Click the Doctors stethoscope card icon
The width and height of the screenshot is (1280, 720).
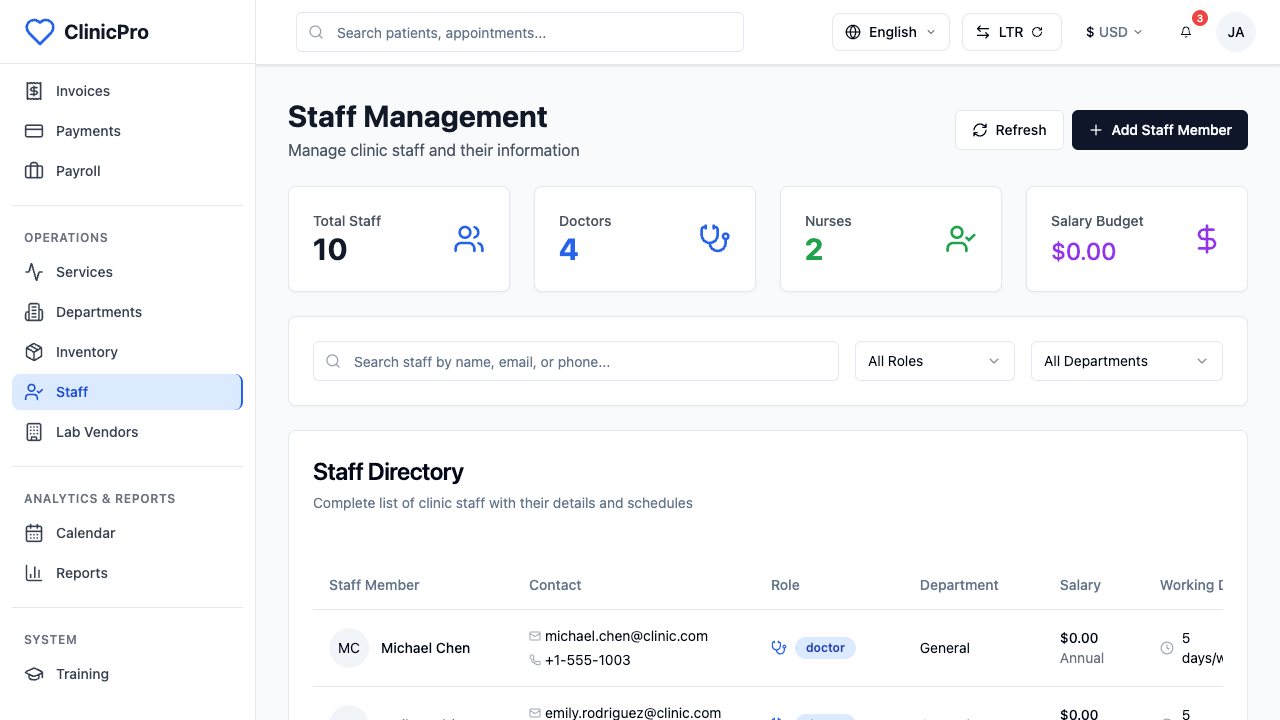(715, 239)
